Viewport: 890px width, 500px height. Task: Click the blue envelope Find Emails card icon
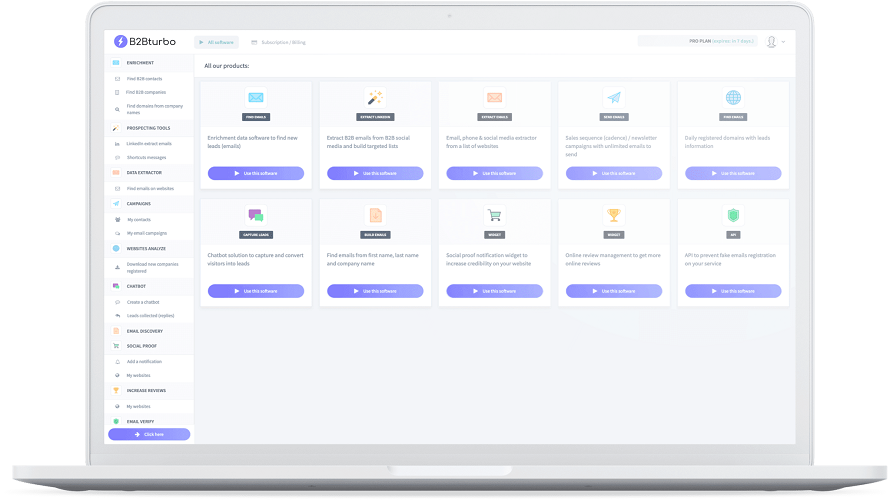tap(256, 98)
